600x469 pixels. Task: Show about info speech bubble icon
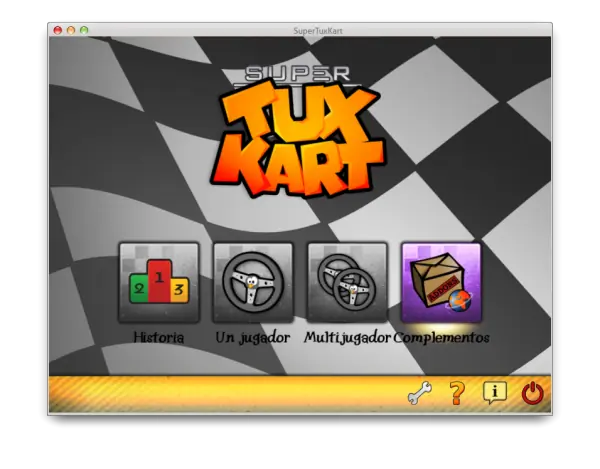click(x=495, y=392)
